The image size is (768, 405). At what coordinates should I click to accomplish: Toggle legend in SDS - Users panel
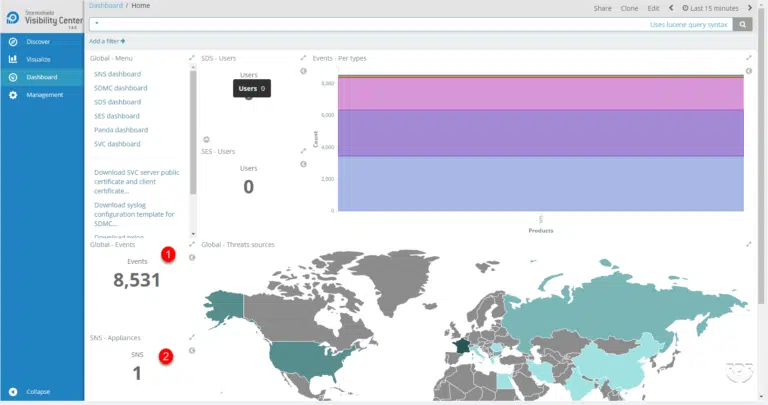point(304,71)
